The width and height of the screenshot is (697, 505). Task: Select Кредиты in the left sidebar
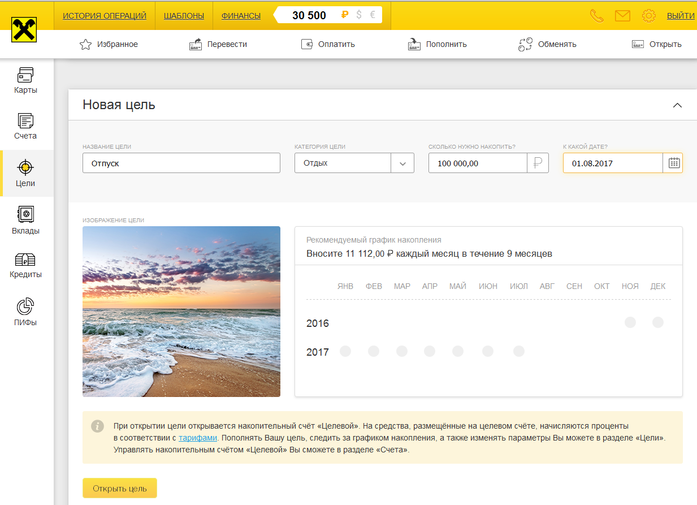(26, 266)
